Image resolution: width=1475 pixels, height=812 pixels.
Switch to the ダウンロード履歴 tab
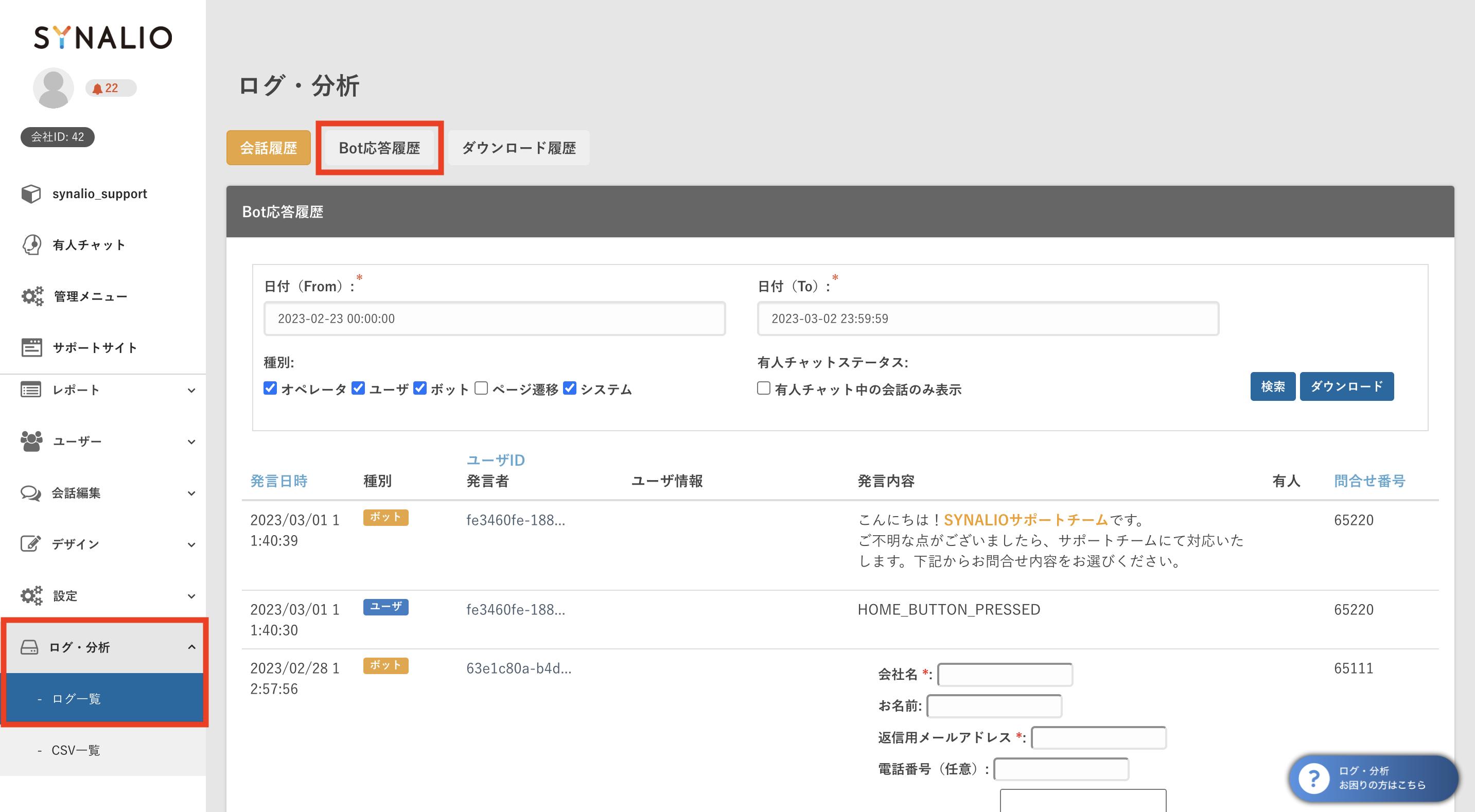(519, 148)
